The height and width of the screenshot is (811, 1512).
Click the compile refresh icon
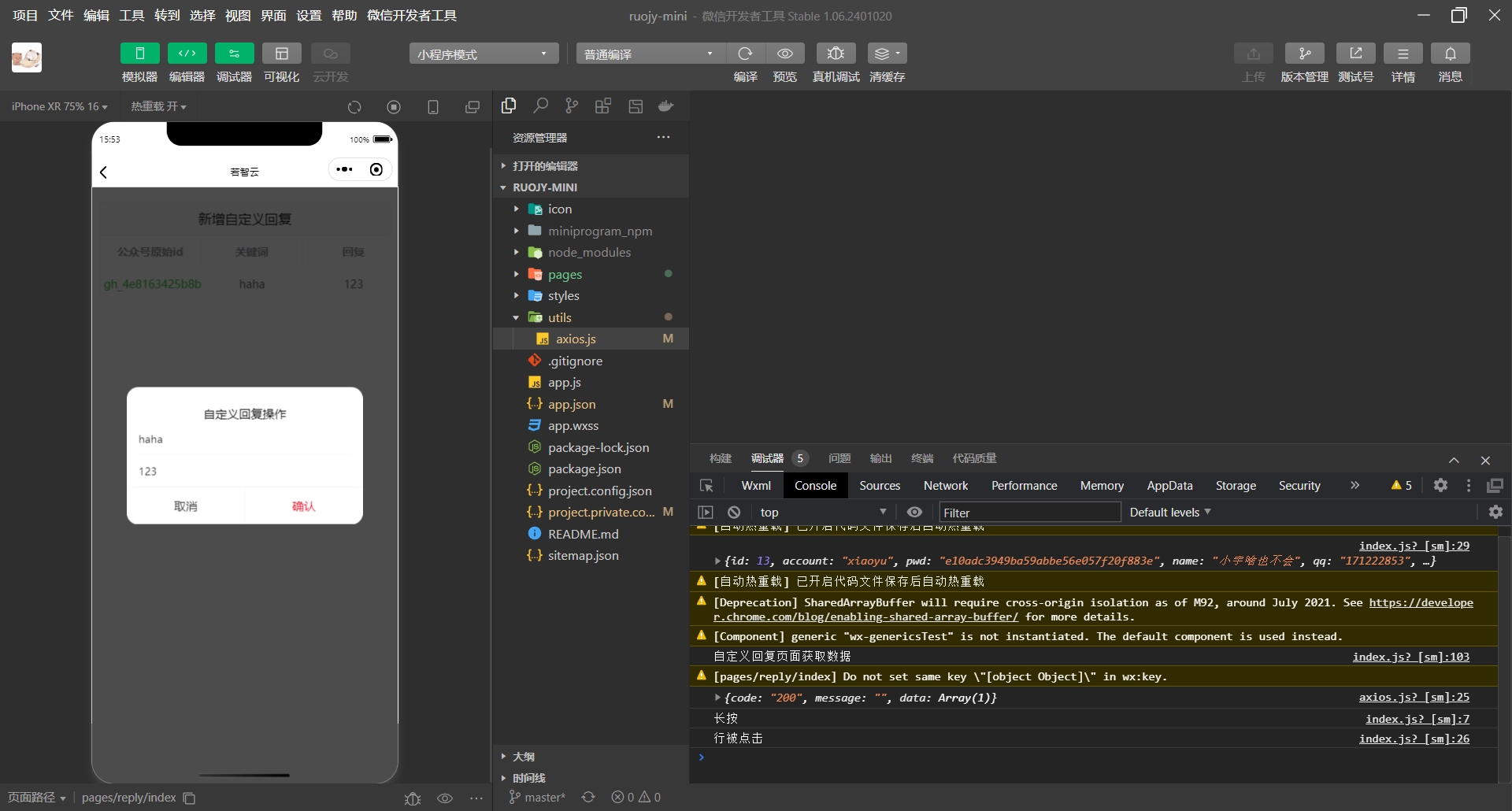(x=745, y=54)
